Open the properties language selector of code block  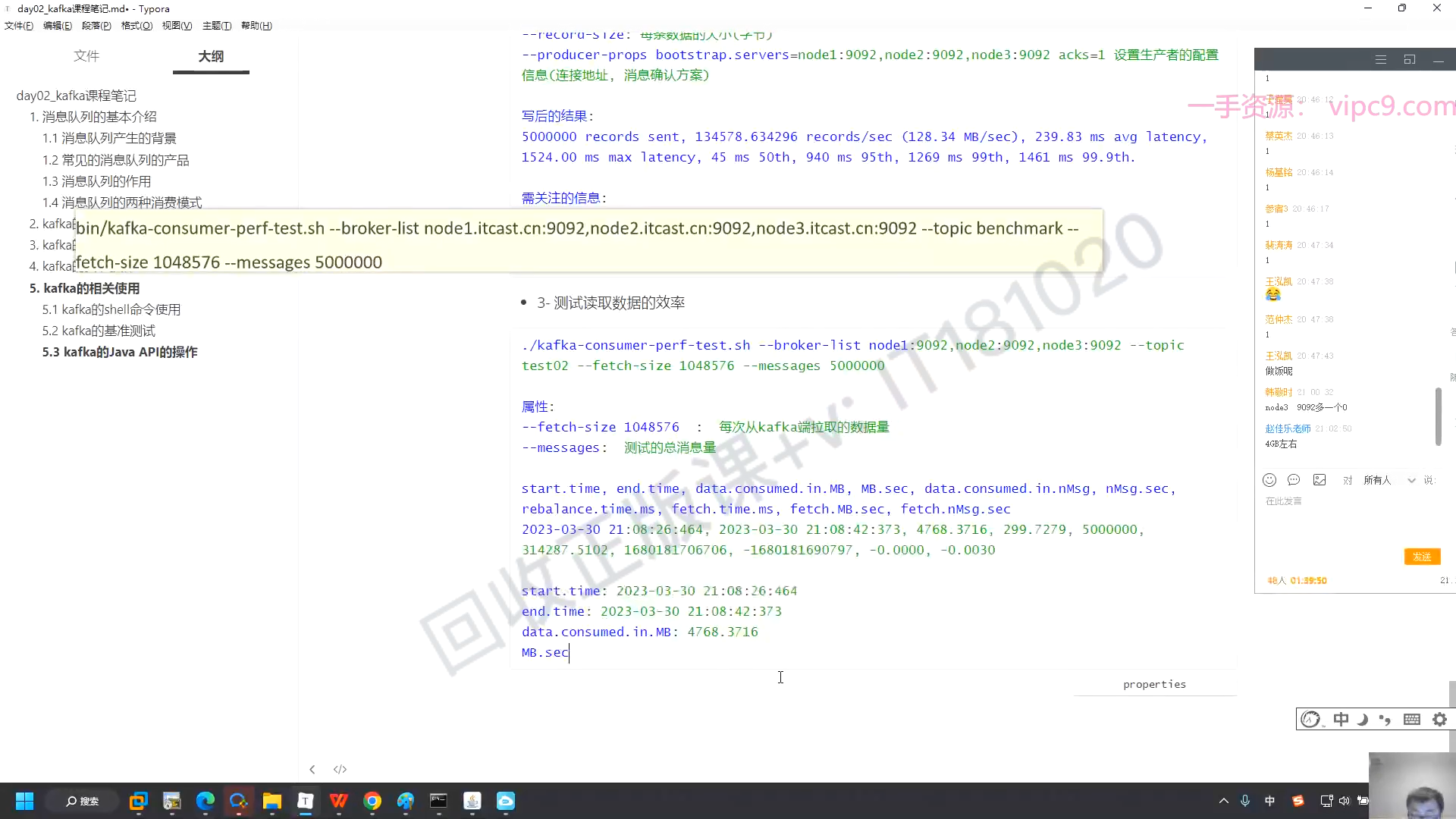pos(1154,684)
